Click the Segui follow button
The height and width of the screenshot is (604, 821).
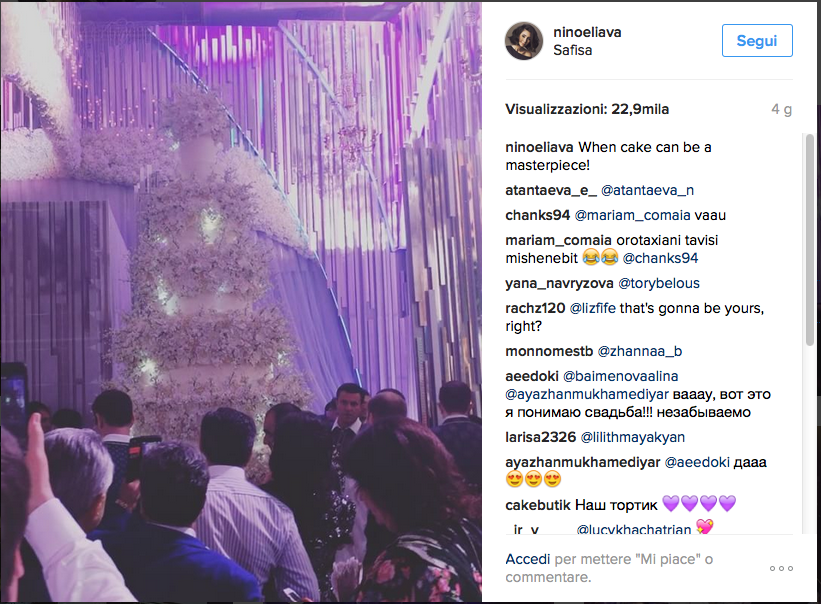pos(757,41)
